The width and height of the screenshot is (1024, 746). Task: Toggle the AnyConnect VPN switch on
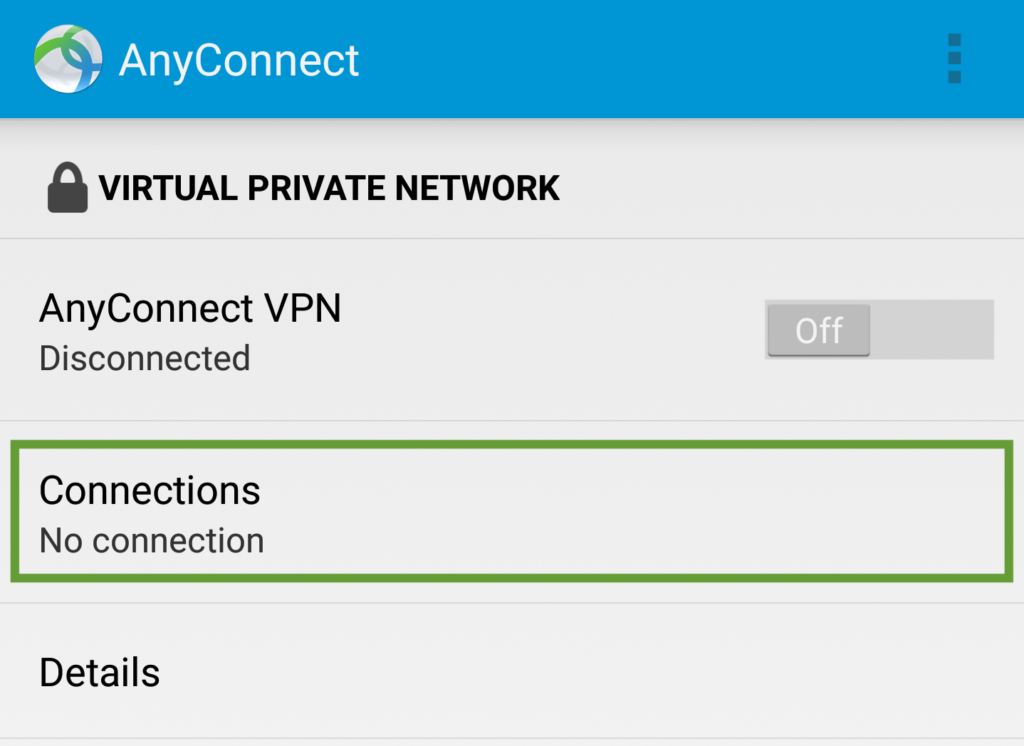coord(879,329)
